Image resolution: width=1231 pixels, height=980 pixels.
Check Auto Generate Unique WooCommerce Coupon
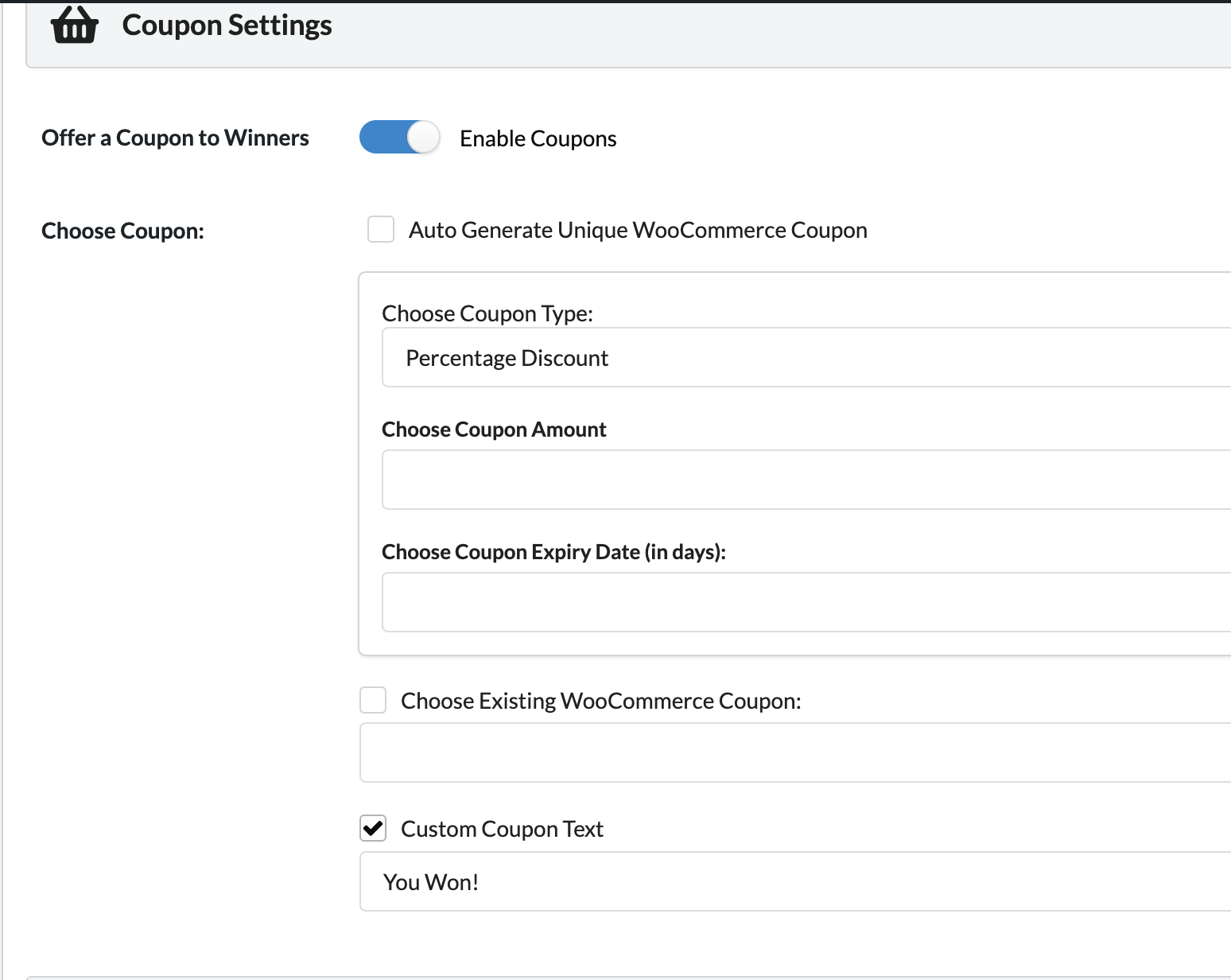[x=381, y=229]
